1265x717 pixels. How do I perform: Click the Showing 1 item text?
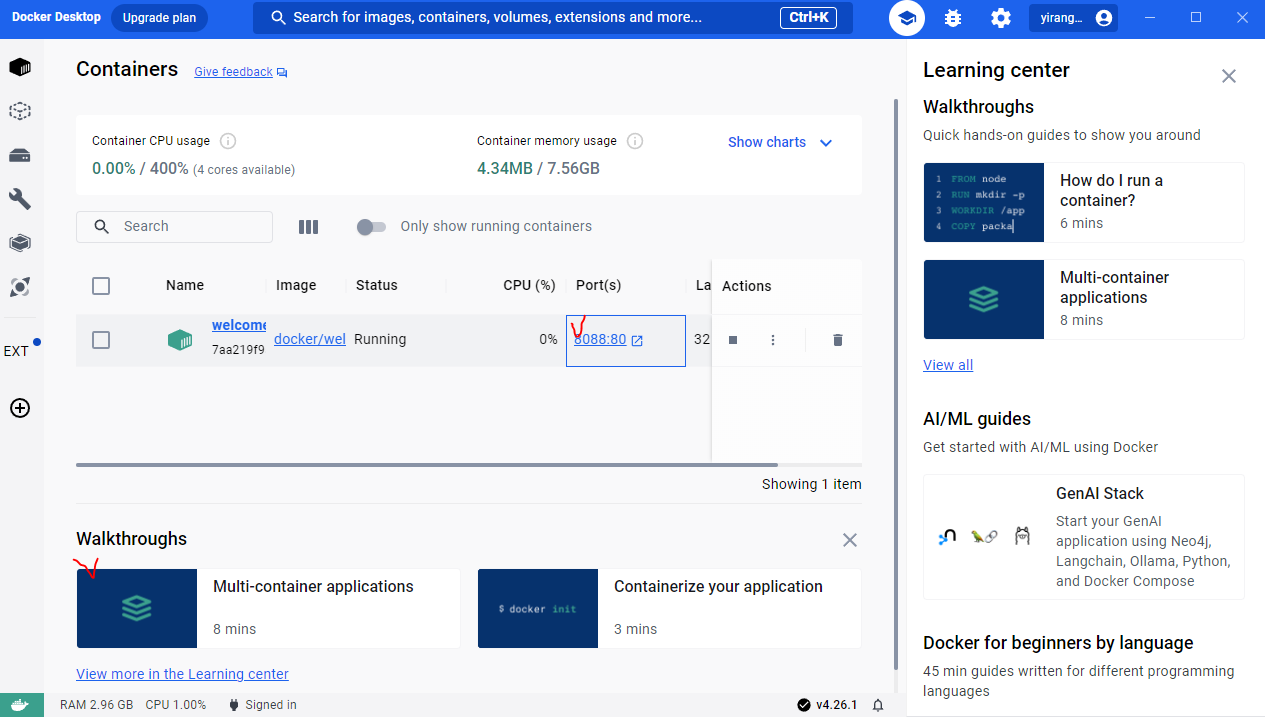click(x=811, y=484)
